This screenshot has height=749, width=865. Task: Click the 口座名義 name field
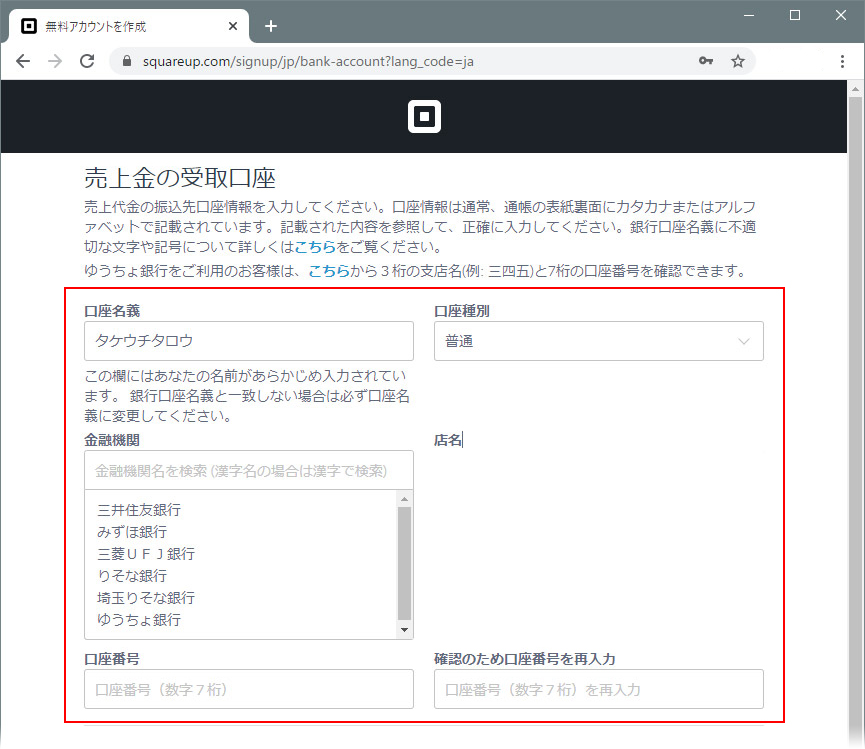click(249, 341)
